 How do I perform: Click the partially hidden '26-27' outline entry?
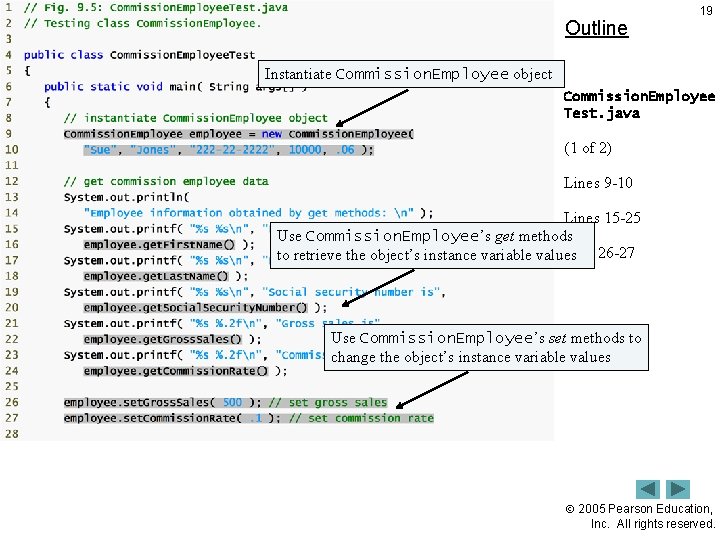[616, 253]
